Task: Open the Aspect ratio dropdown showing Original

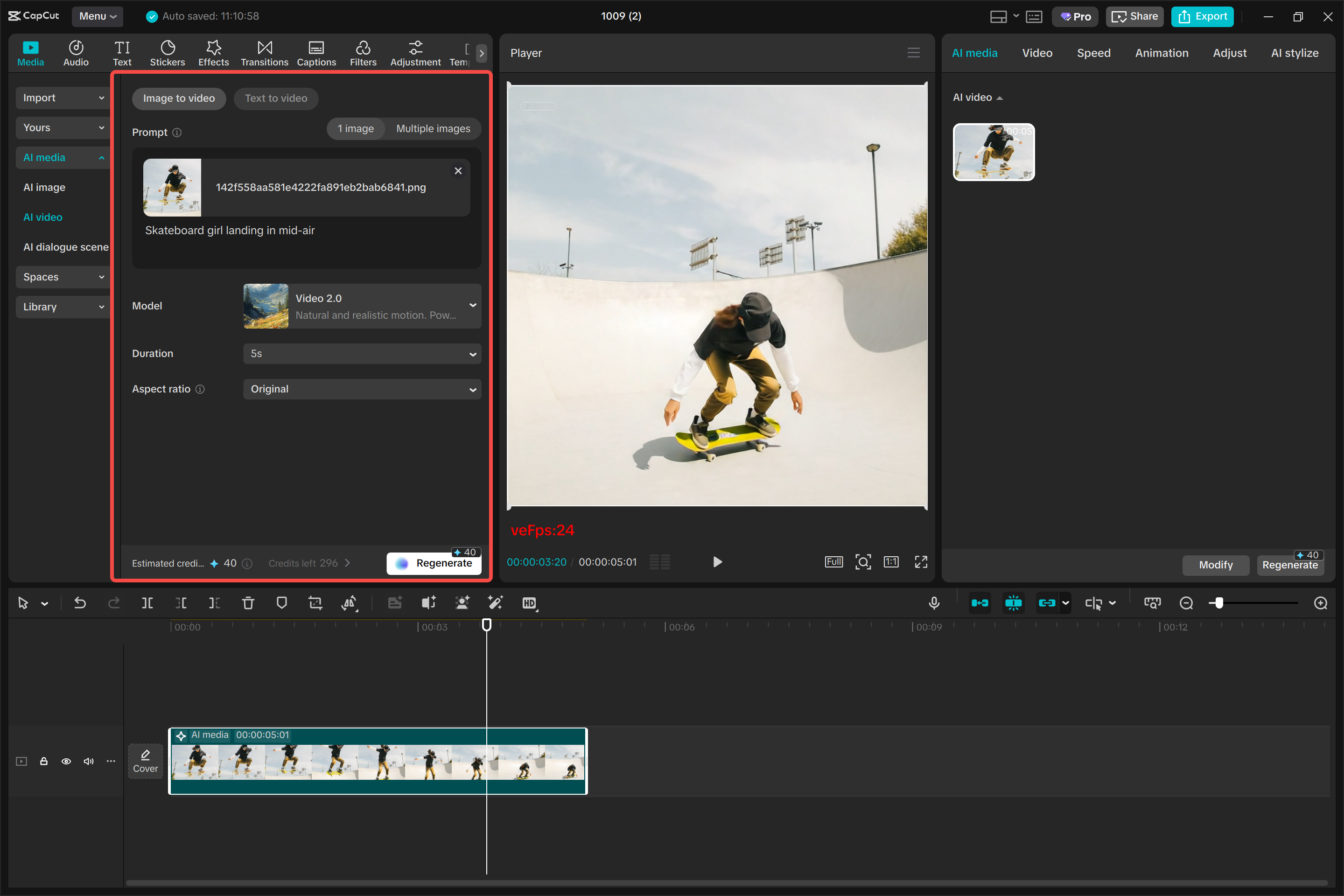Action: tap(362, 389)
